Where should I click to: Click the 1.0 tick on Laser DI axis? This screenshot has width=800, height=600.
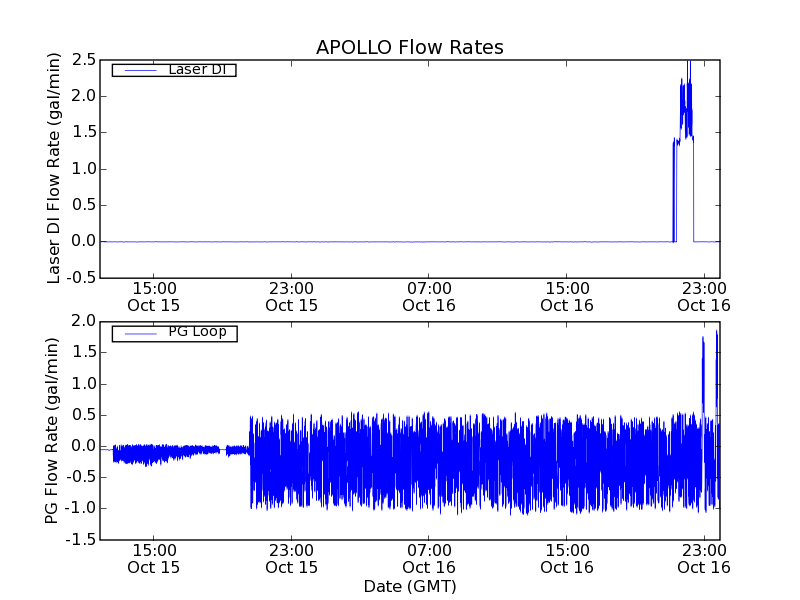coord(84,169)
